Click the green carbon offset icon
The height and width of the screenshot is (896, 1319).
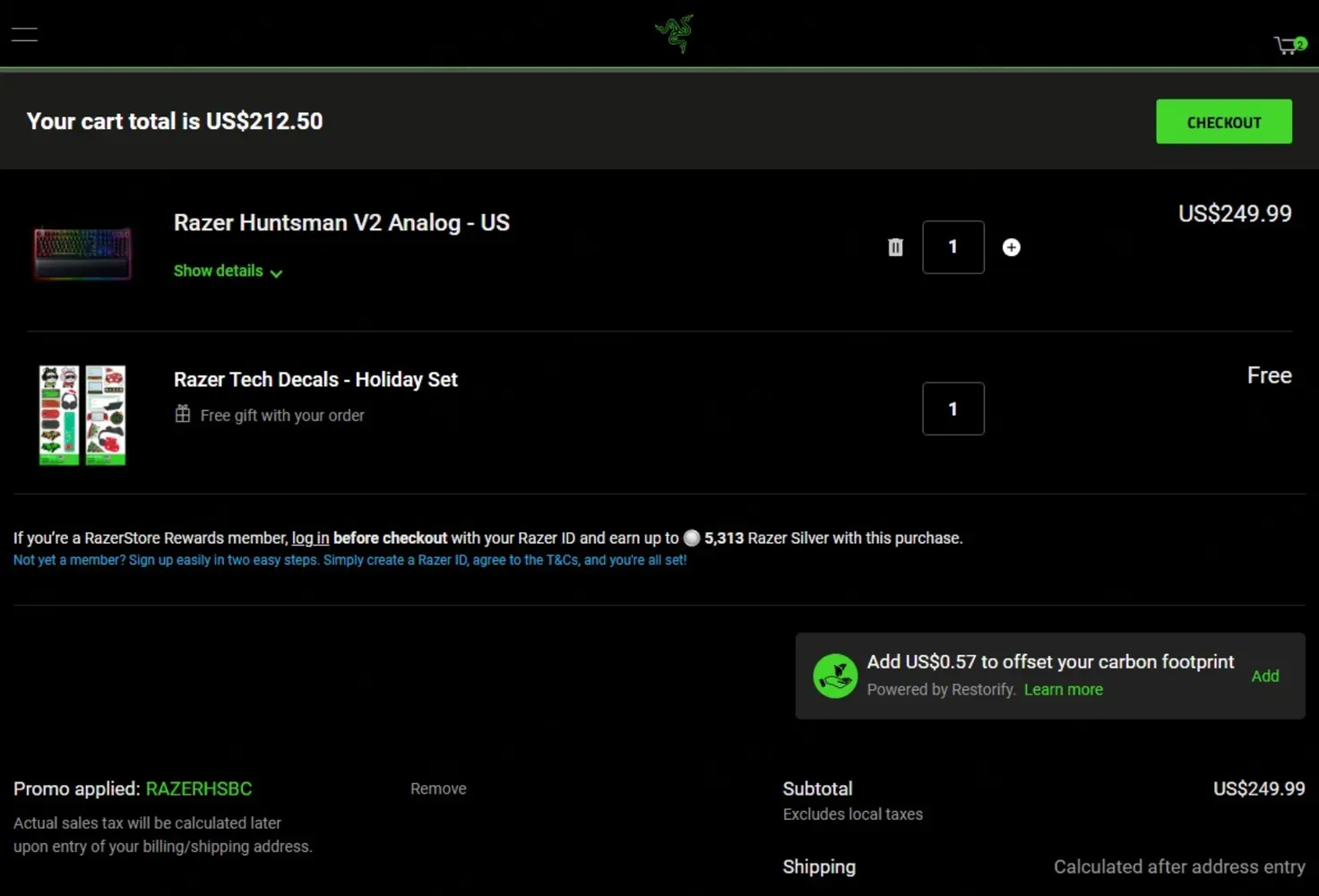834,676
